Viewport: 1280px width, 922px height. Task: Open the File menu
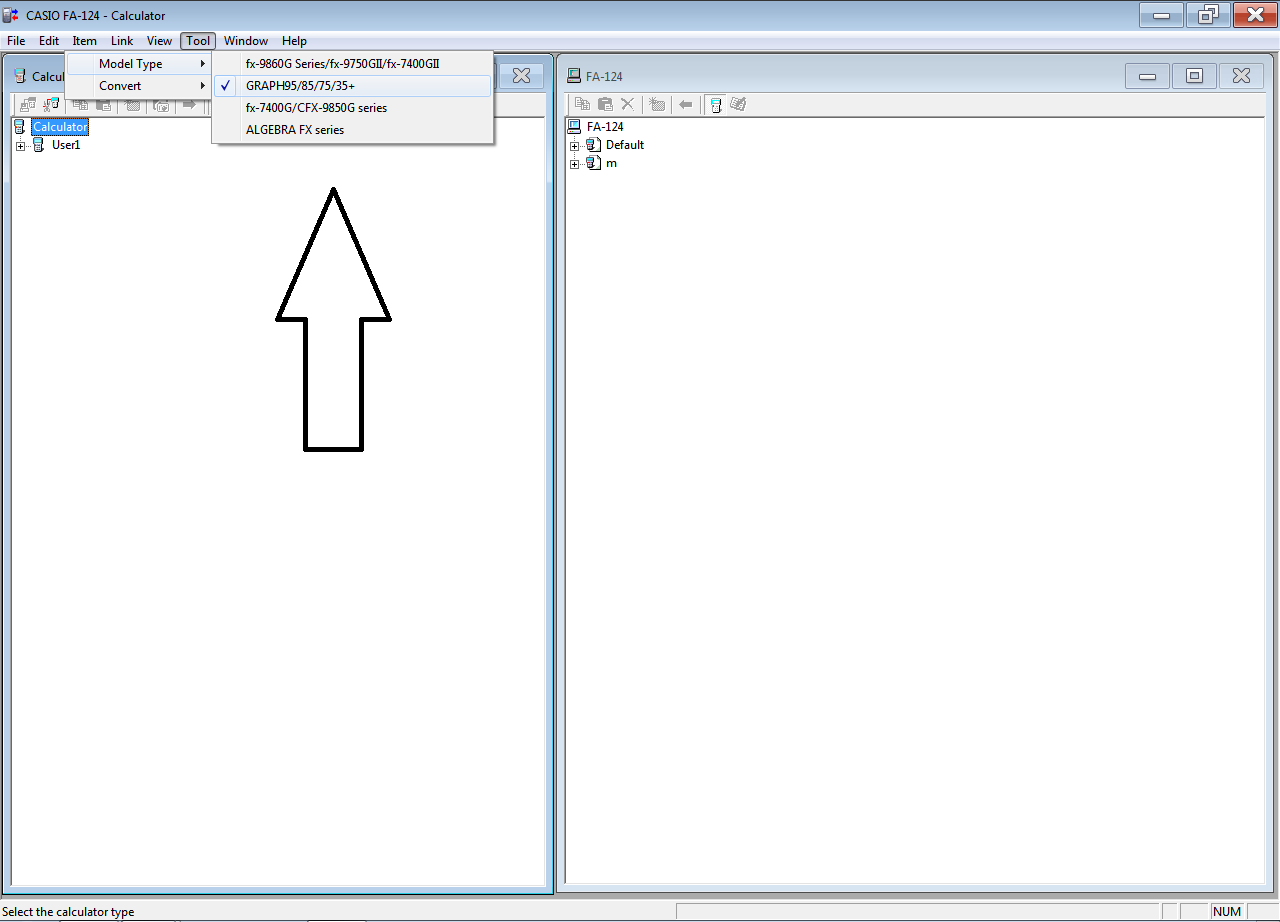pyautogui.click(x=16, y=41)
